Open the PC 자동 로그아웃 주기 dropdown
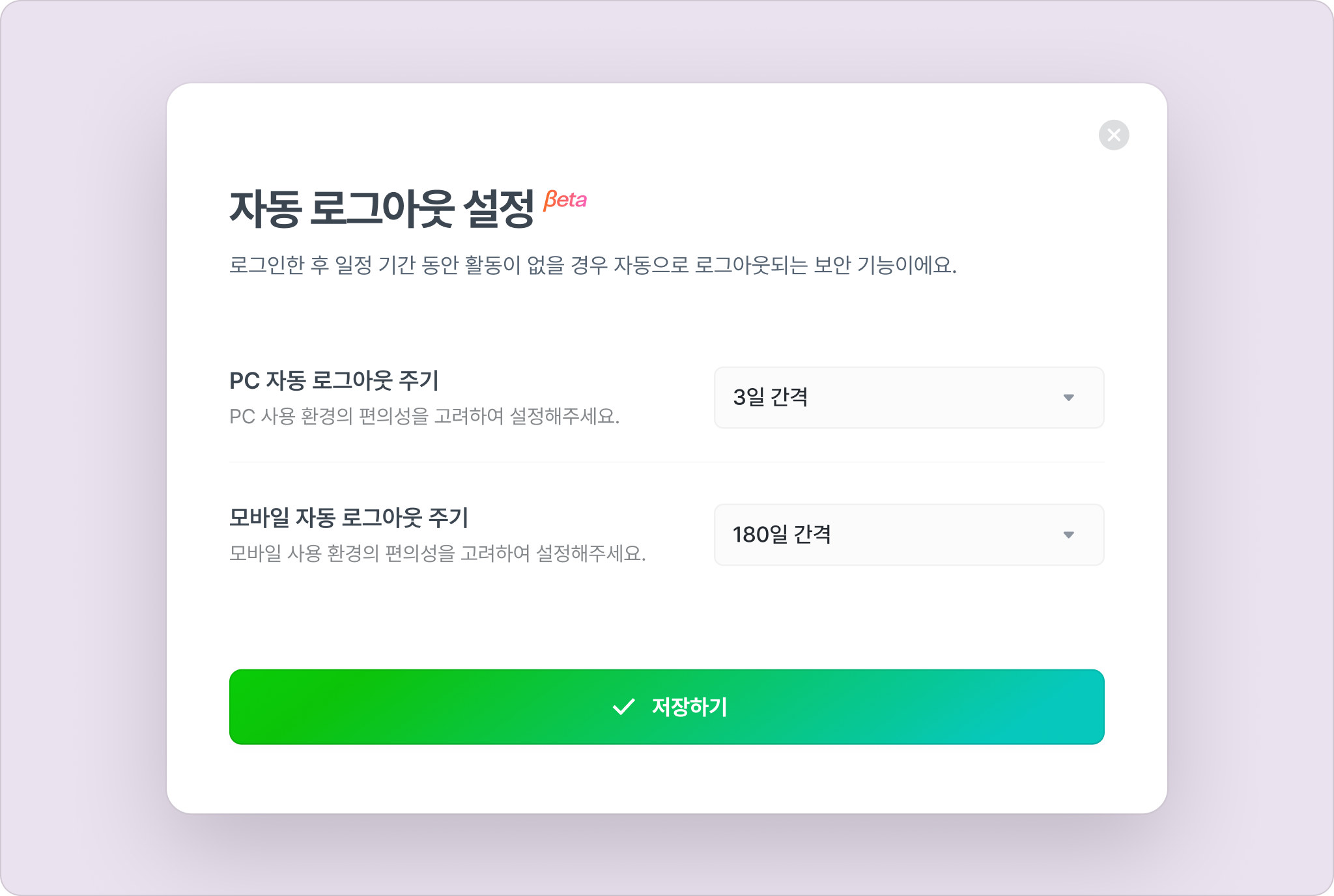 [909, 397]
